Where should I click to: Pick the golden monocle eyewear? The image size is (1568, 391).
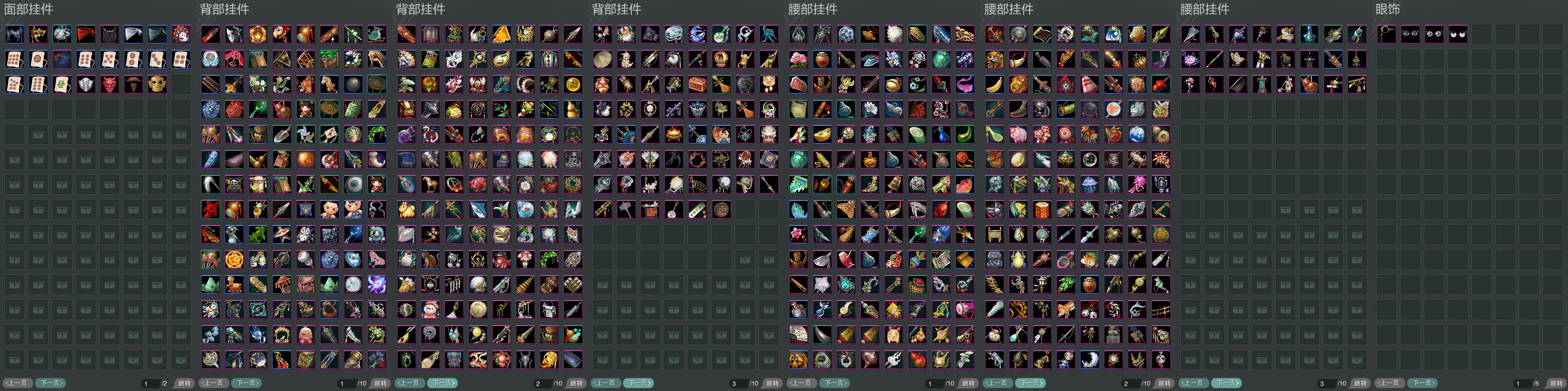[x=1387, y=34]
